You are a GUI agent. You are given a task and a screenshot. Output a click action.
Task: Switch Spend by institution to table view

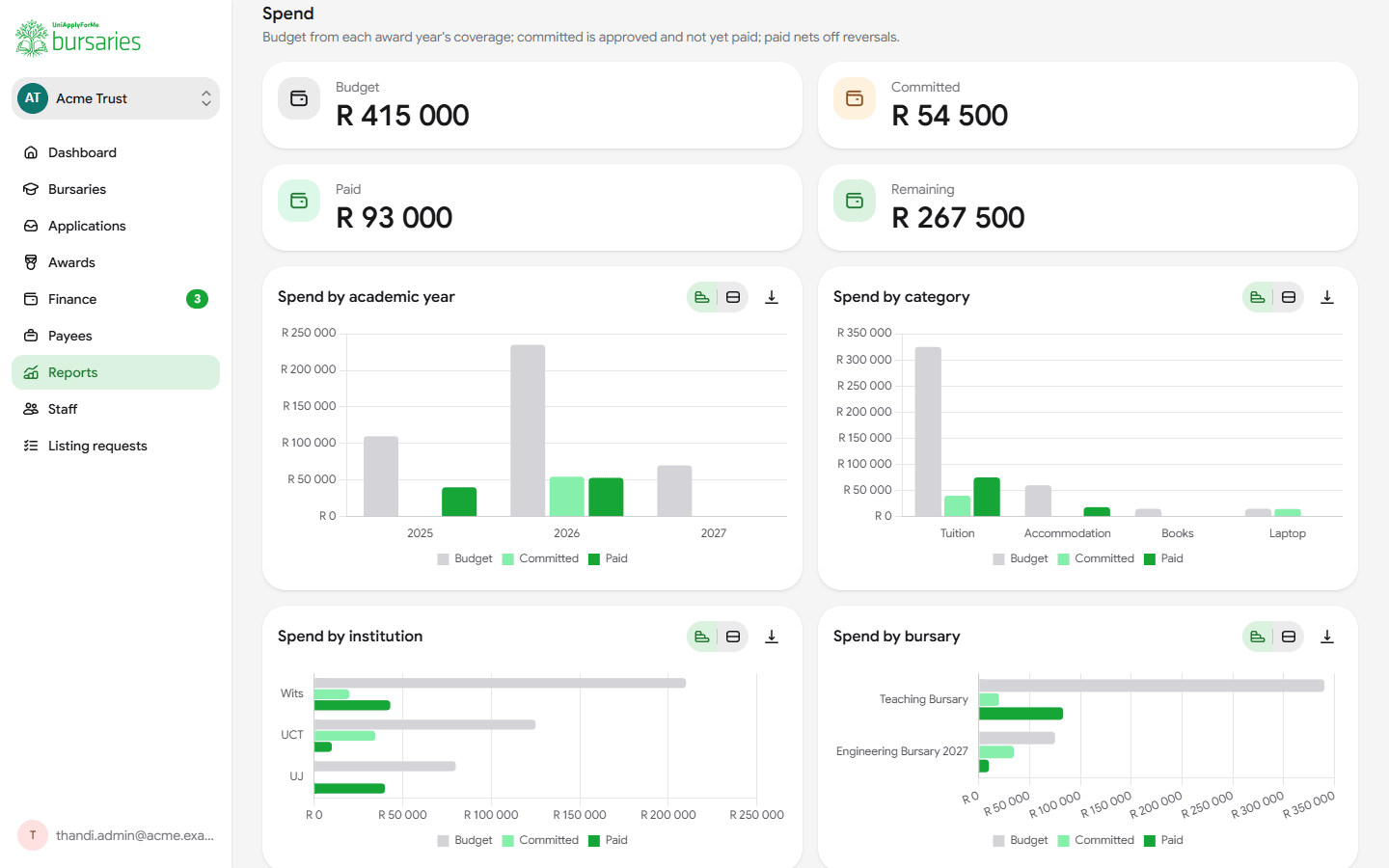[733, 637]
